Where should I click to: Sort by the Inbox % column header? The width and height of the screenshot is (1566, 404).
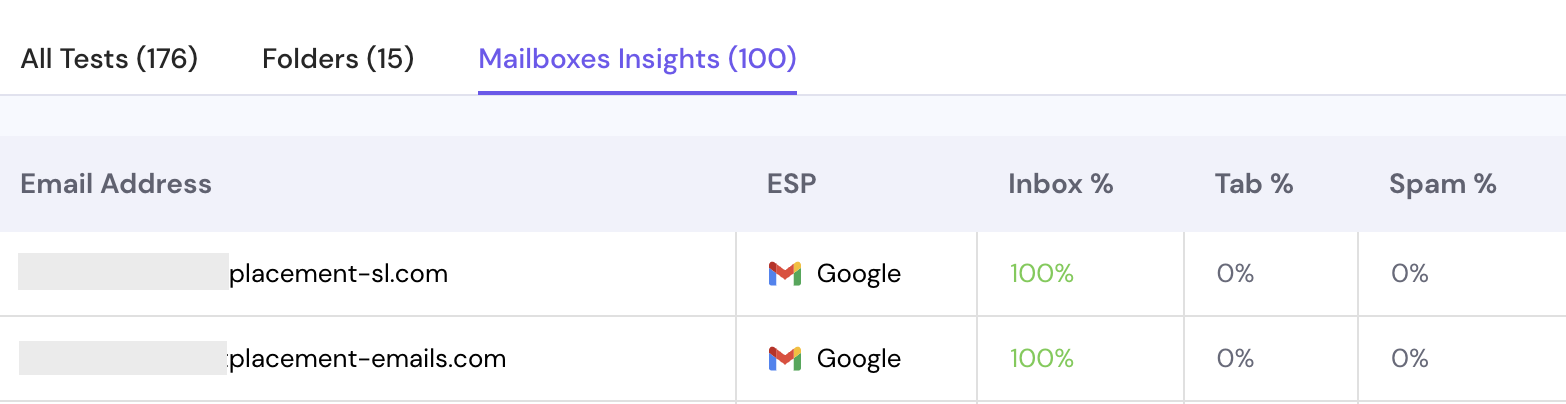[1060, 184]
